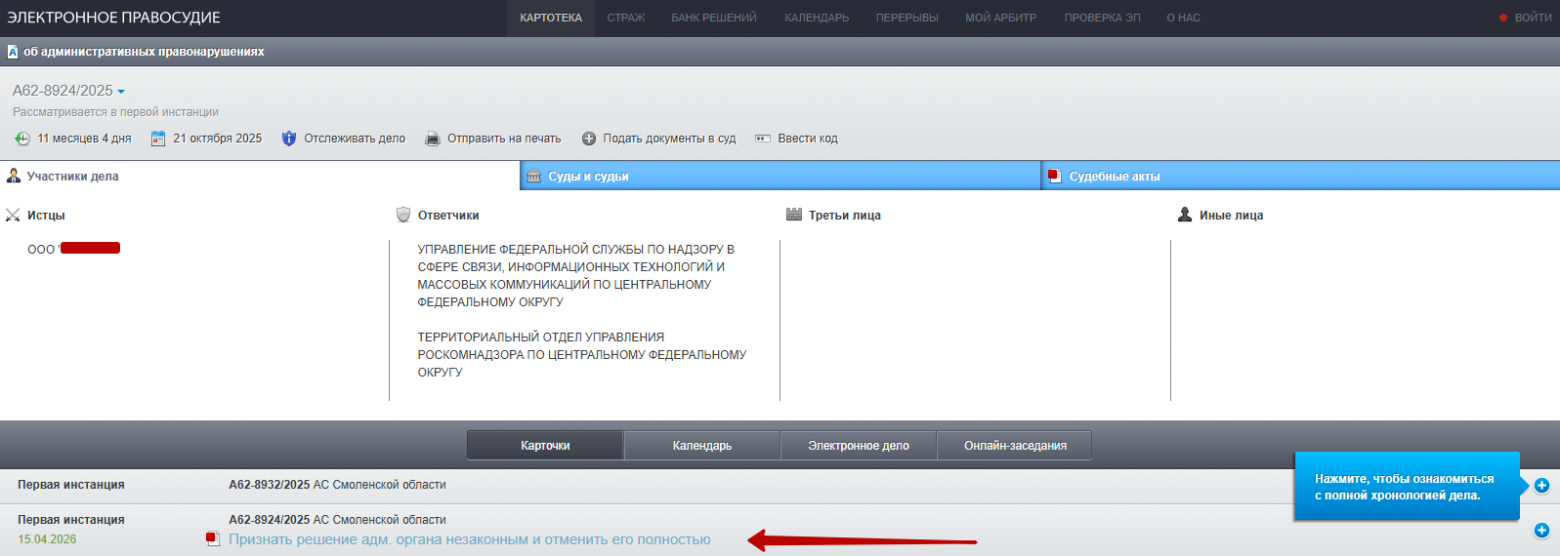Click Ввести код link

[808, 139]
